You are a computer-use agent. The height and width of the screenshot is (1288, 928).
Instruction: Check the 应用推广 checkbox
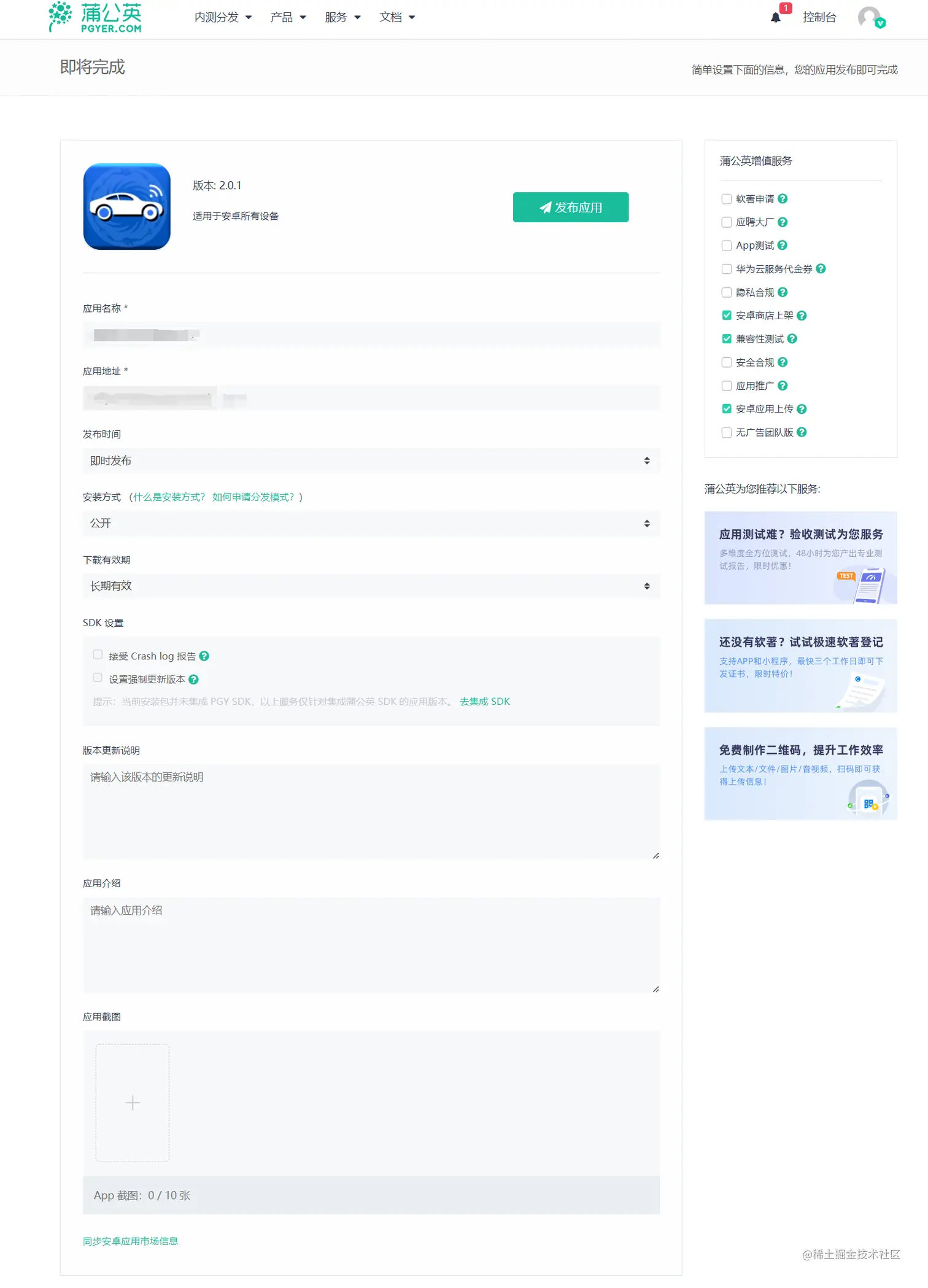(727, 386)
